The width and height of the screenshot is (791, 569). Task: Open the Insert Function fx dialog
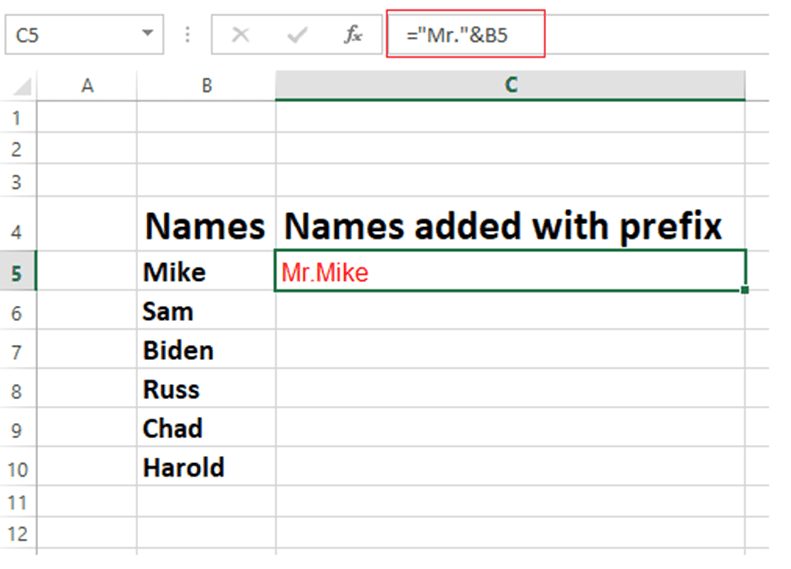tap(353, 34)
